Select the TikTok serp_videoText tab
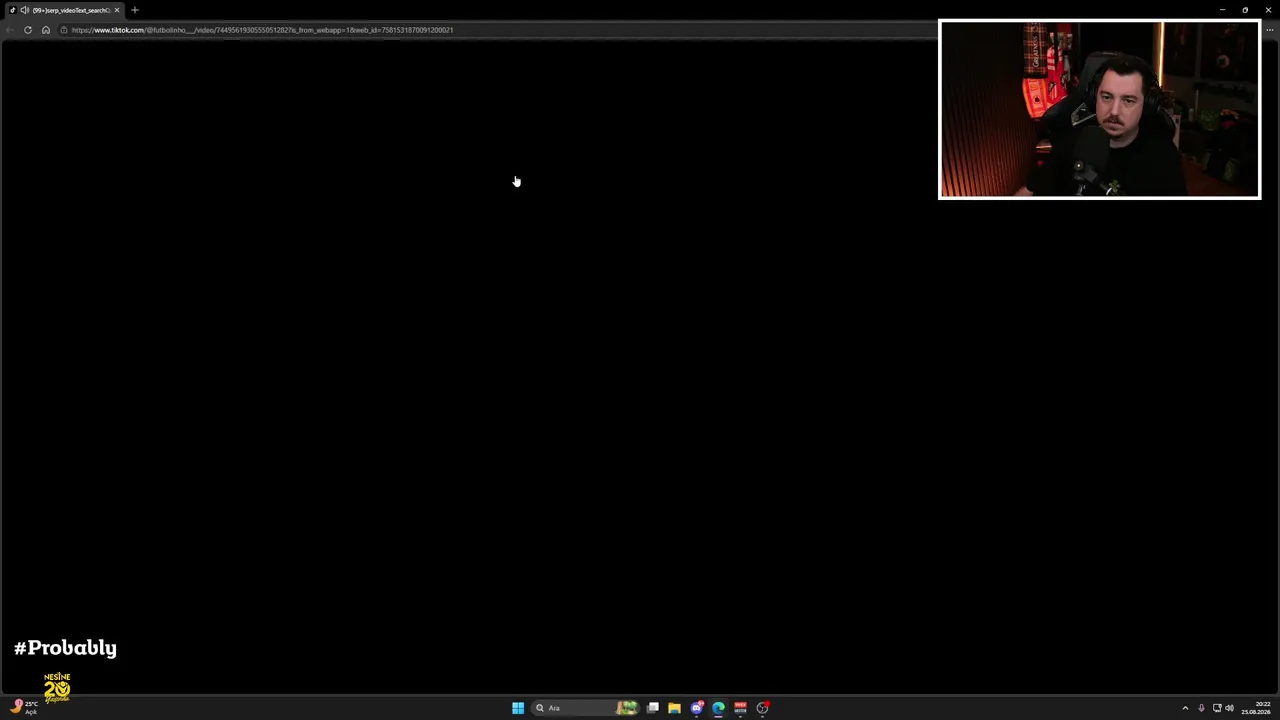The width and height of the screenshot is (1280, 720). [x=65, y=10]
